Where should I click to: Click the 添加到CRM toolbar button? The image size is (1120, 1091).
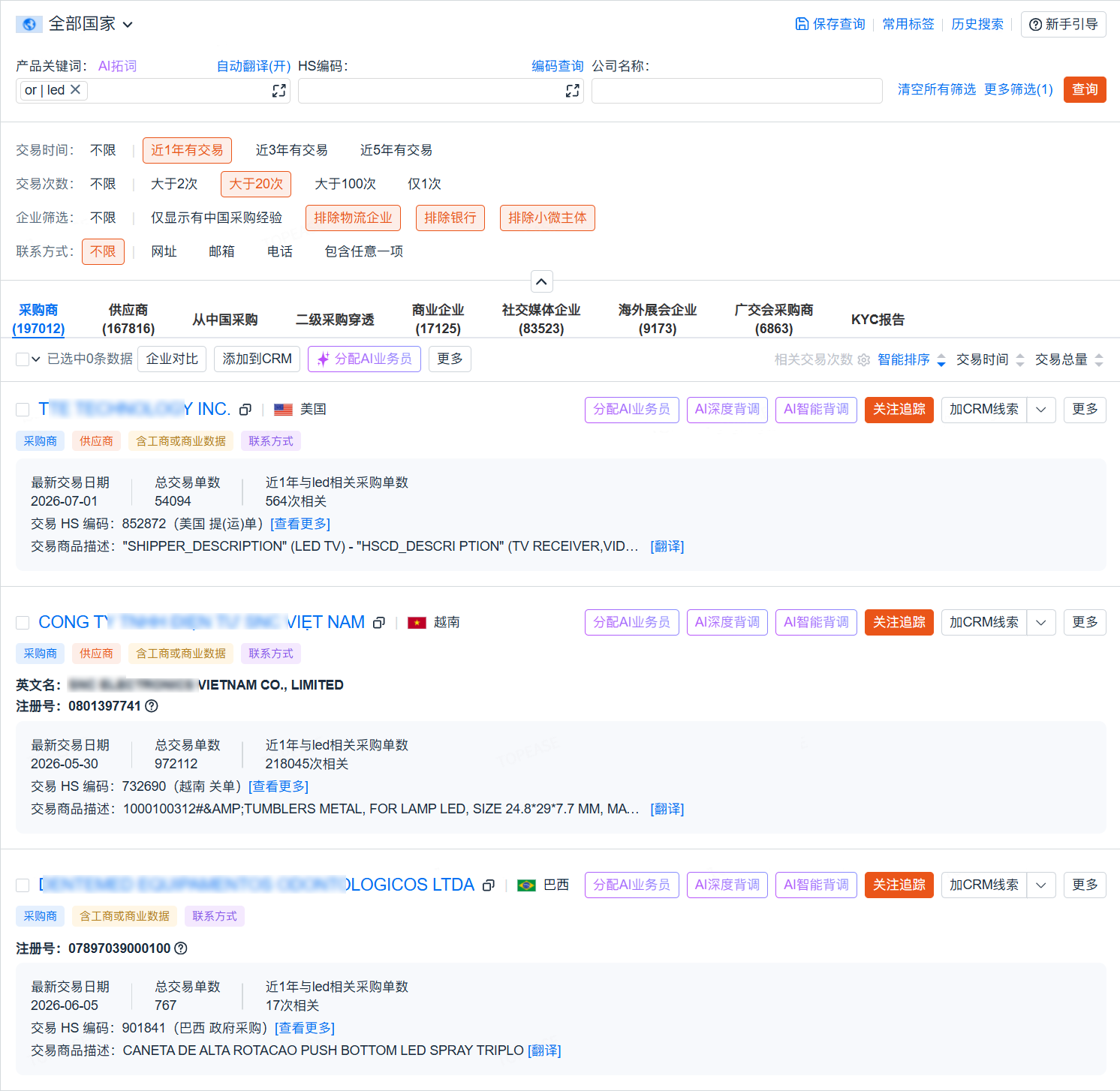click(x=257, y=359)
